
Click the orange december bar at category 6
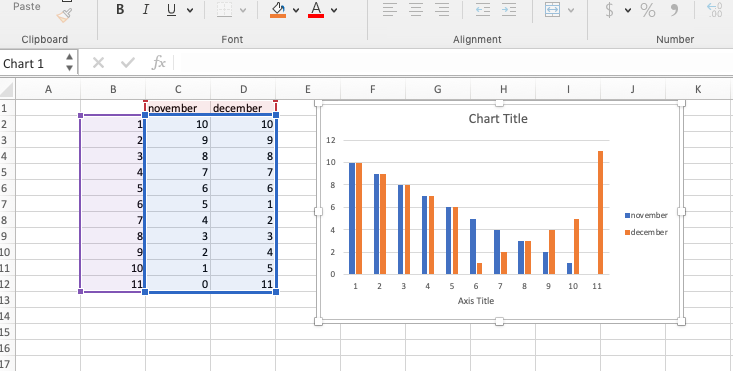pyautogui.click(x=479, y=269)
